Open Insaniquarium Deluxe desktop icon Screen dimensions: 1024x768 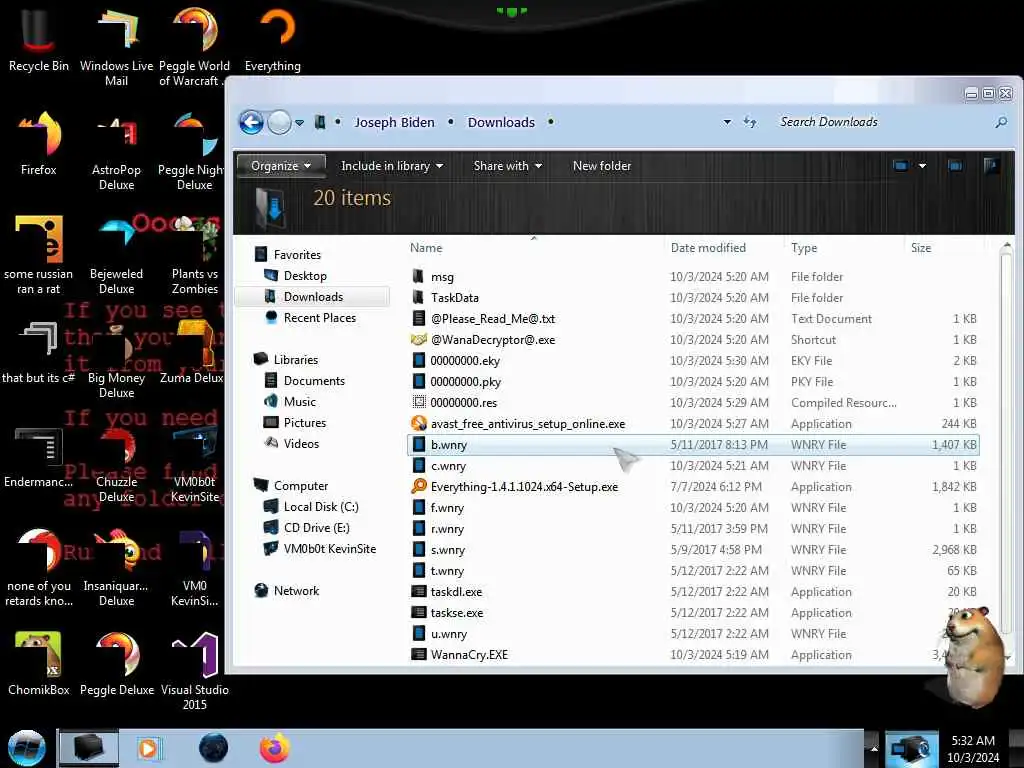coord(116,567)
